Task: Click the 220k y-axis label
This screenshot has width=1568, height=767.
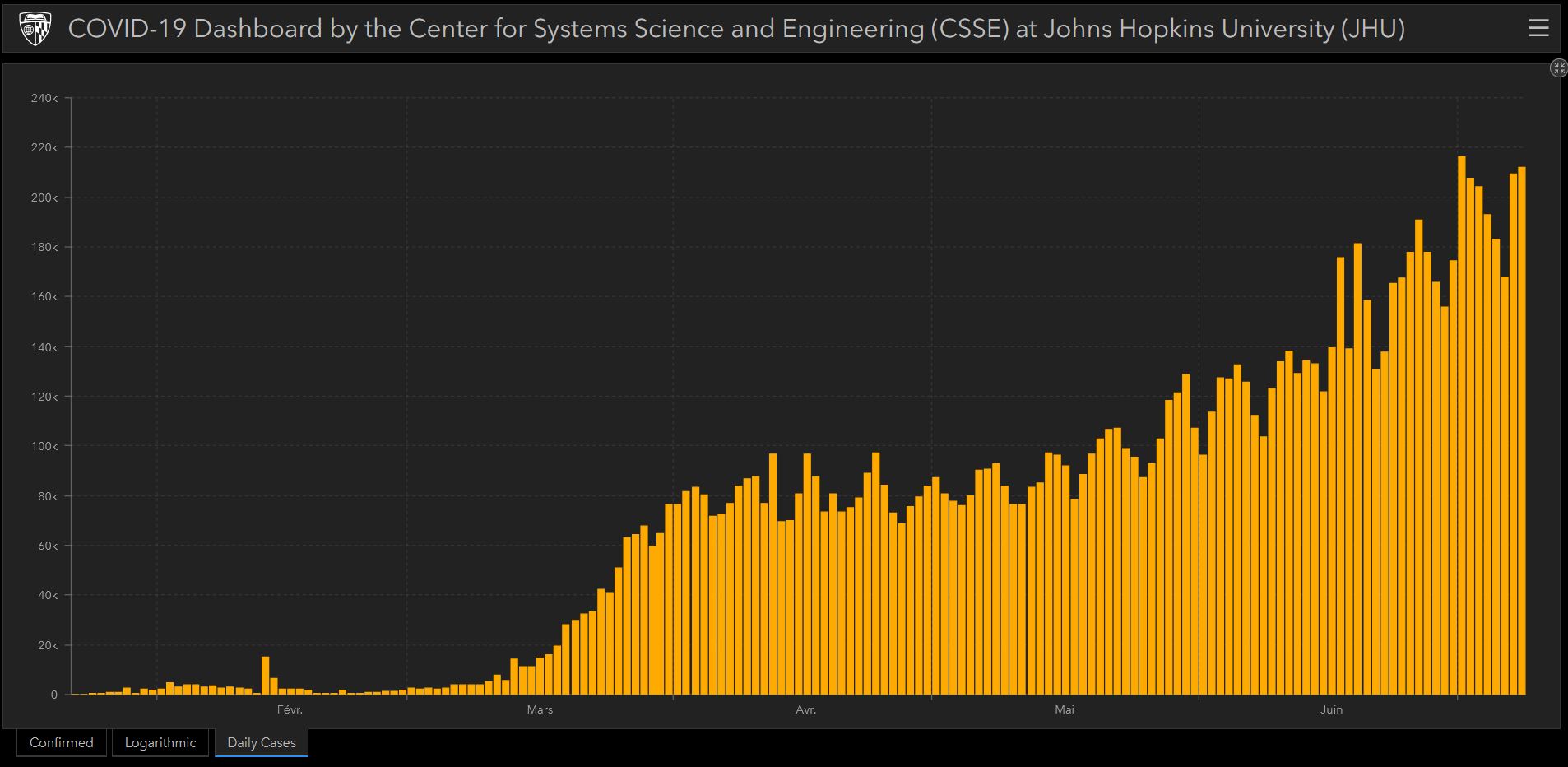Action: 44,147
